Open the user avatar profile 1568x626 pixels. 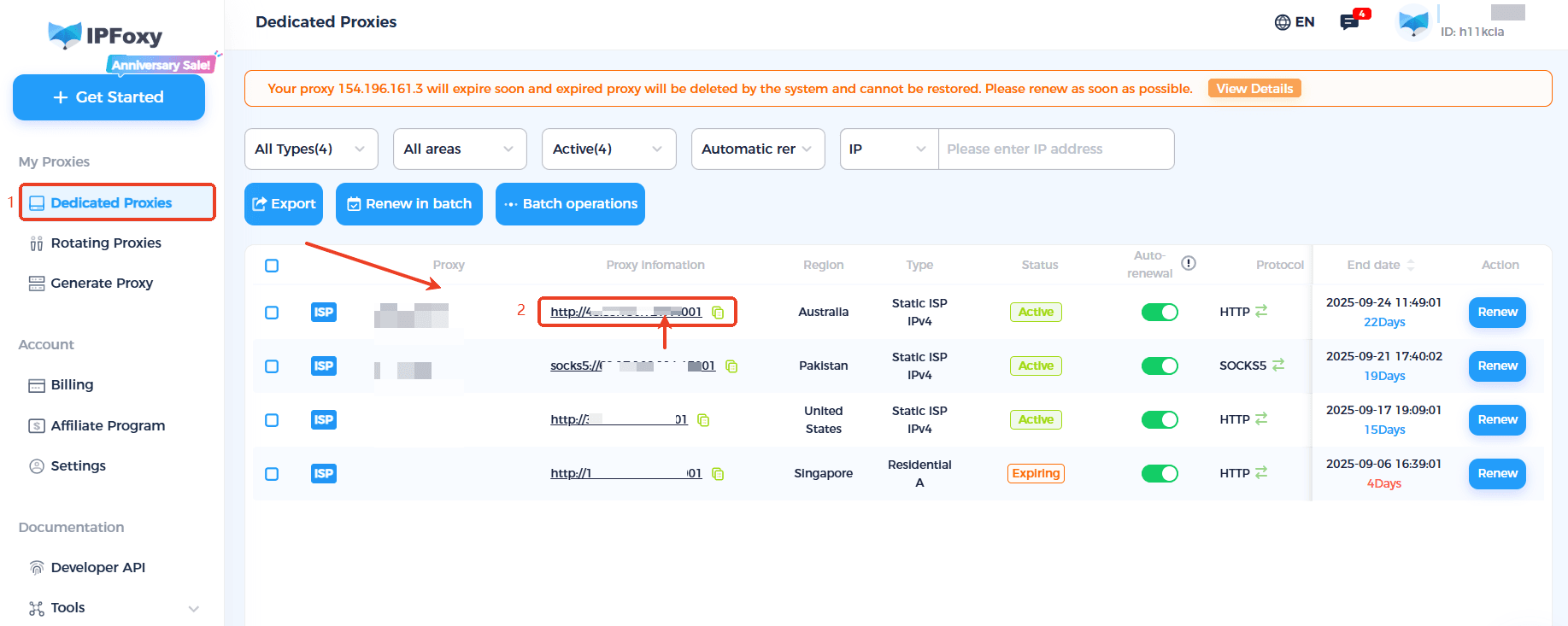[x=1413, y=21]
